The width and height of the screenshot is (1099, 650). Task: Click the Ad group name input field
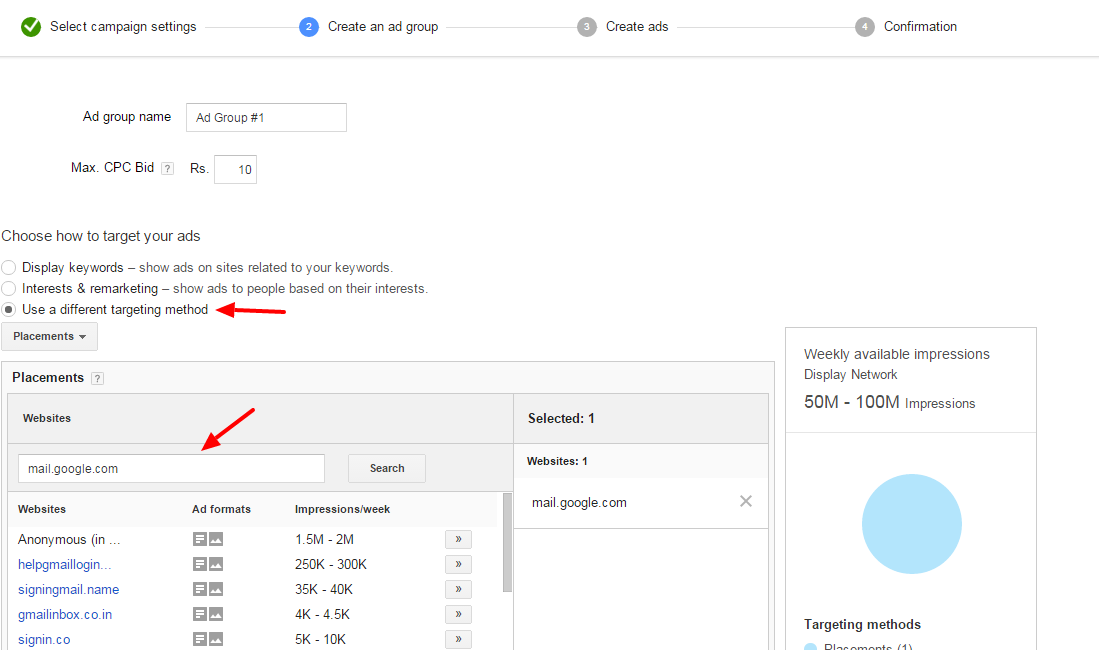point(266,117)
